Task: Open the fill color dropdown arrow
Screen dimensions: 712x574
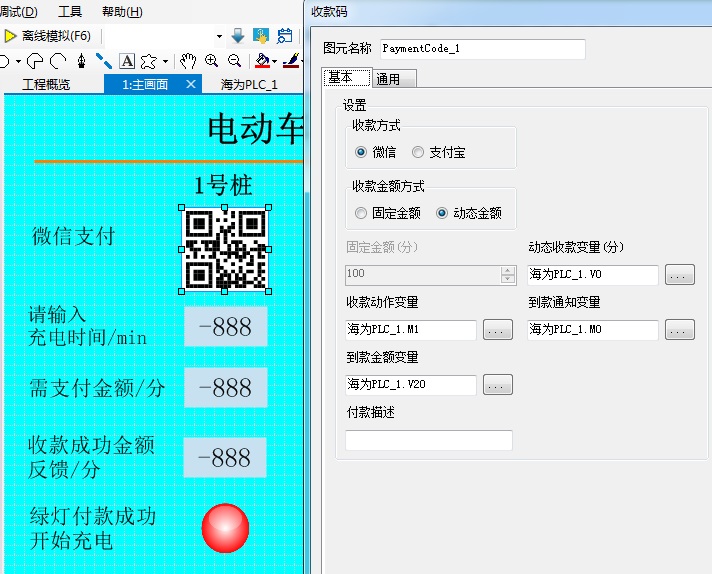Action: pyautogui.click(x=275, y=61)
